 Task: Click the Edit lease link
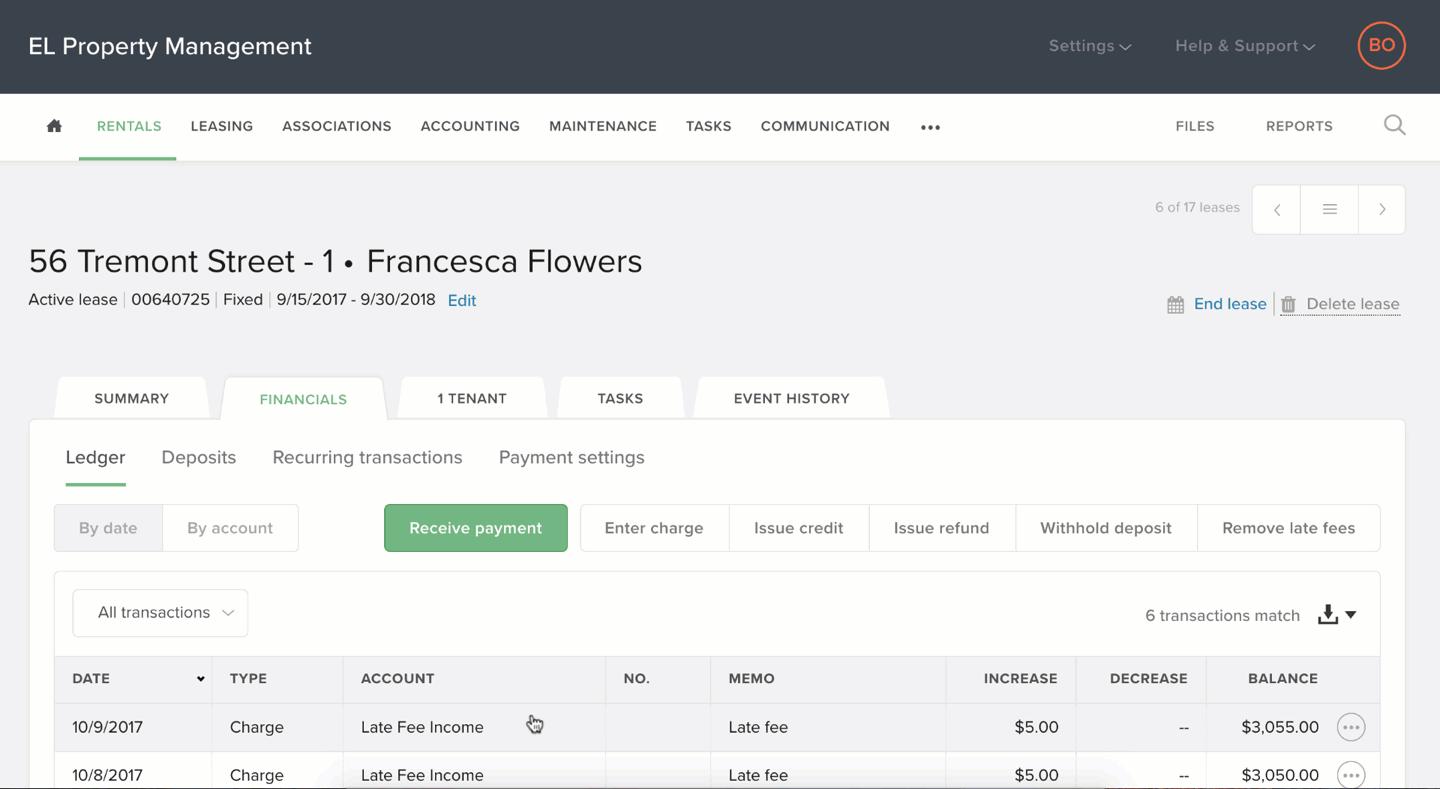click(x=462, y=300)
